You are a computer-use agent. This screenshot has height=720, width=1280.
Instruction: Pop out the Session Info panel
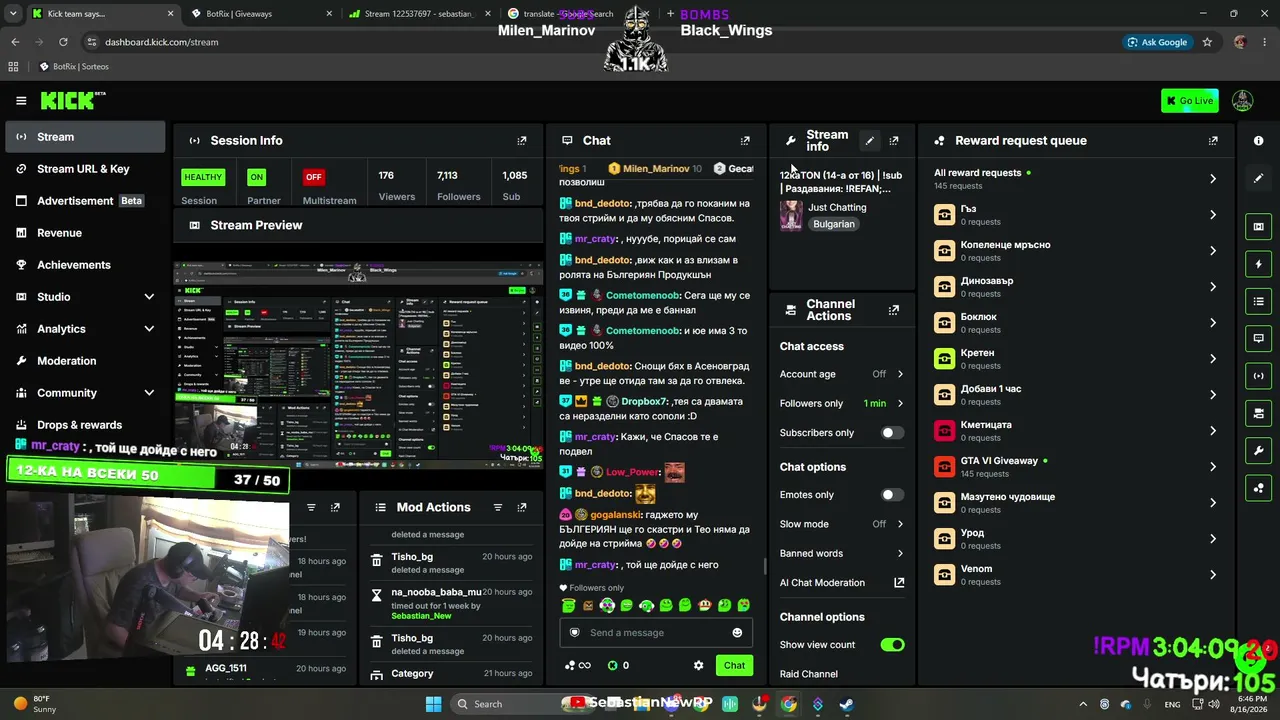pyautogui.click(x=521, y=141)
